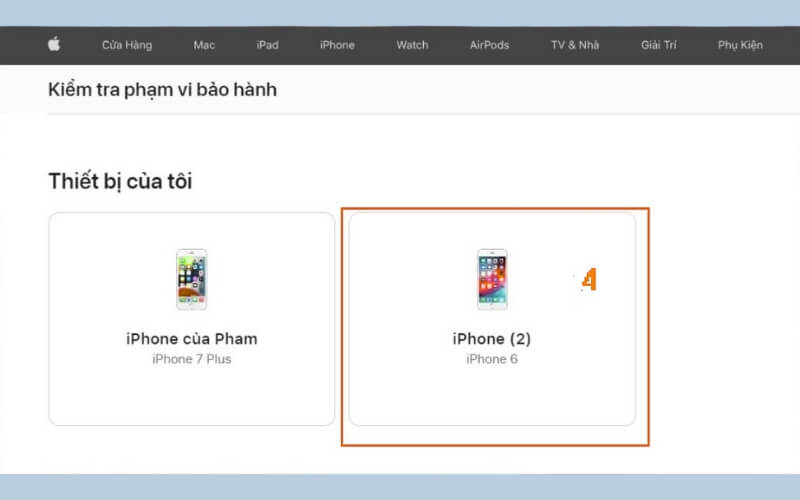
Task: Click the Apple logo in navigation bar
Action: tap(54, 44)
